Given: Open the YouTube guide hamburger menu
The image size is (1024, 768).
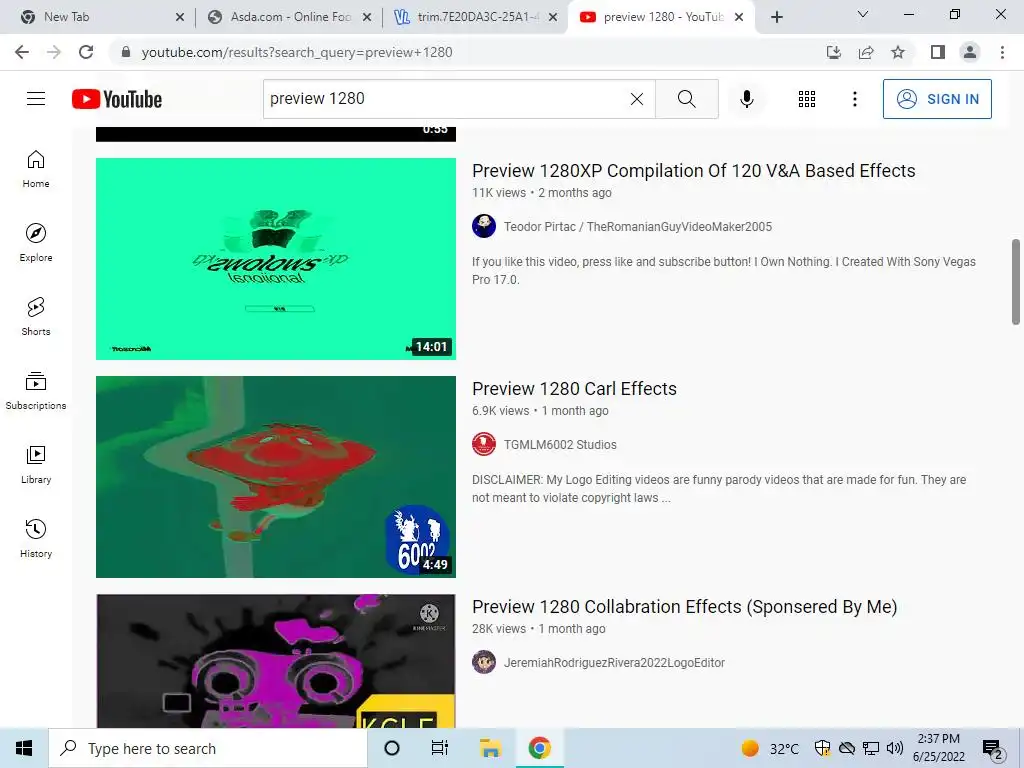Looking at the screenshot, I should [x=36, y=99].
